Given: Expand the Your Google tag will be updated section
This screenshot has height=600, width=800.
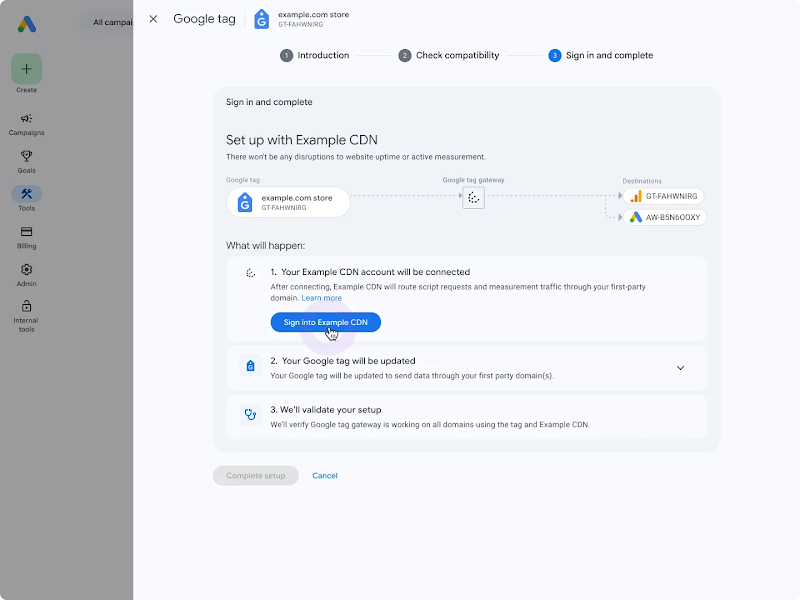Looking at the screenshot, I should (x=680, y=368).
